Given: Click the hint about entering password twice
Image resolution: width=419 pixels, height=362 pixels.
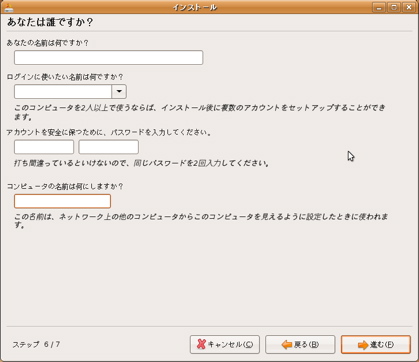Looking at the screenshot, I should click(142, 163).
